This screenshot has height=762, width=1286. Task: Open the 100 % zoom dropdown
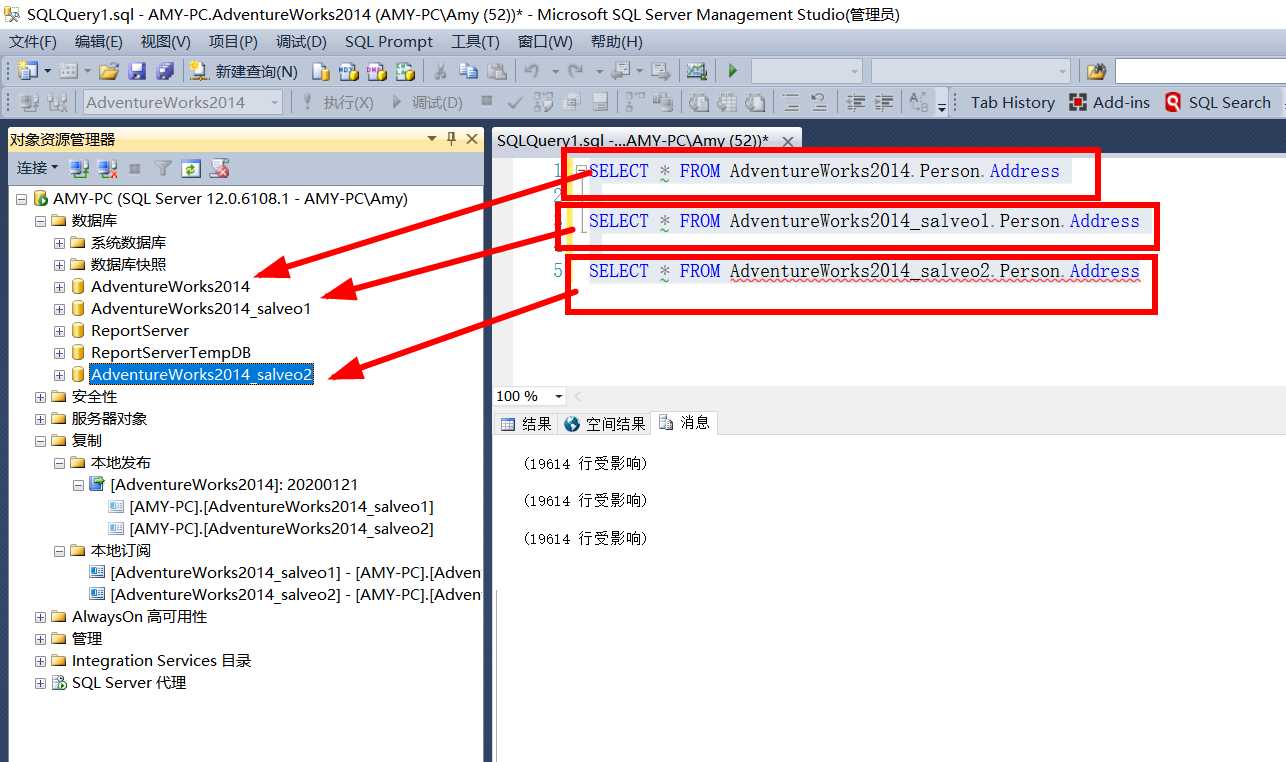click(x=558, y=397)
